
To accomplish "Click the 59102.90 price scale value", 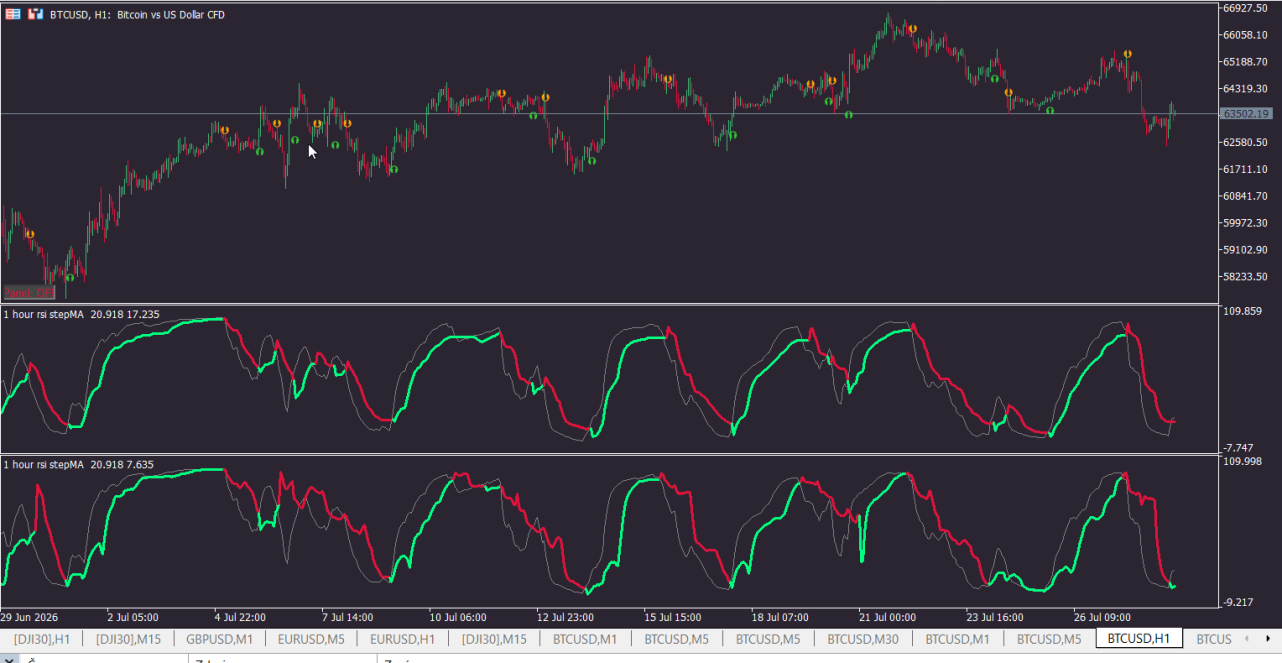I will point(1245,250).
